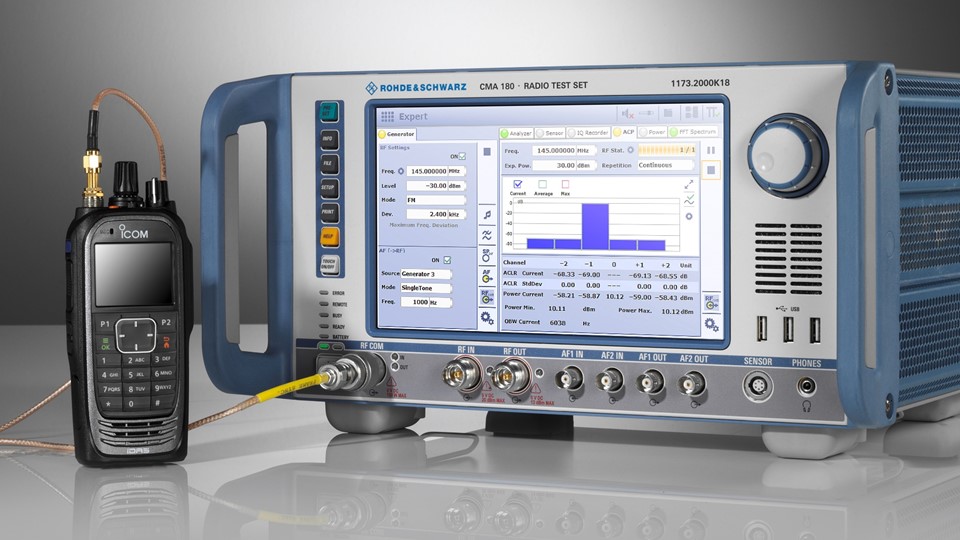Click the limit check waveform icon
Viewport: 960px width, 540px height.
[x=689, y=200]
